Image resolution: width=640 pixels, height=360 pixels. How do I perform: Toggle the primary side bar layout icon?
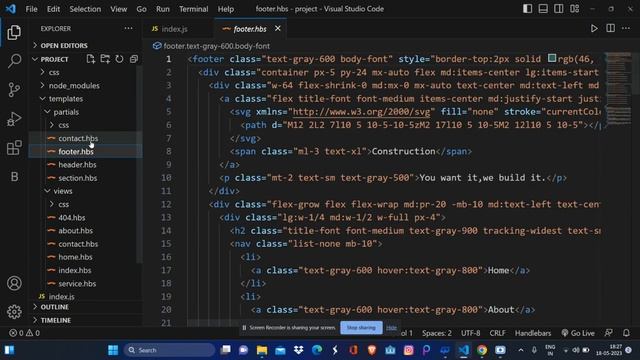click(527, 9)
